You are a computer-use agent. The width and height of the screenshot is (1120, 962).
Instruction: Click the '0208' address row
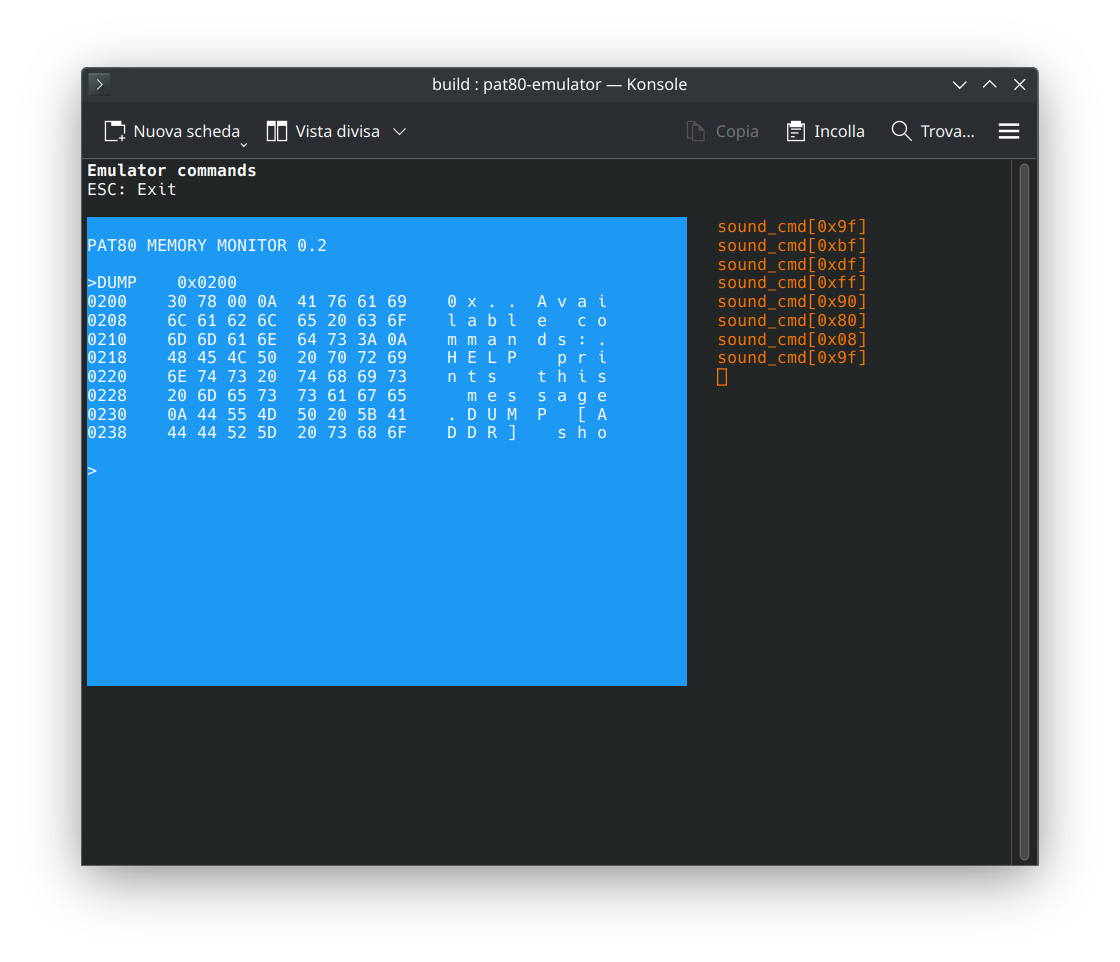[x=347, y=321]
